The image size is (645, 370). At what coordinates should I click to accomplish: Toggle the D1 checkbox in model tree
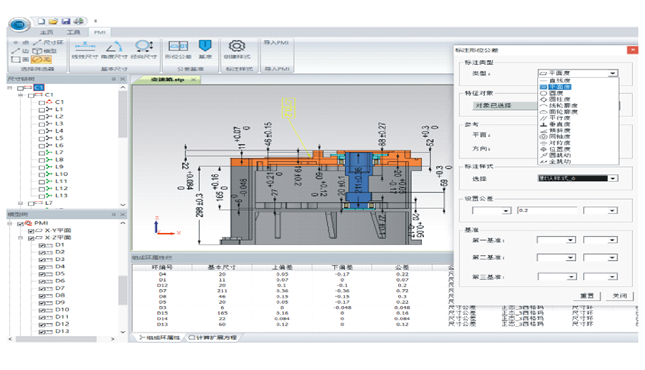click(x=42, y=245)
